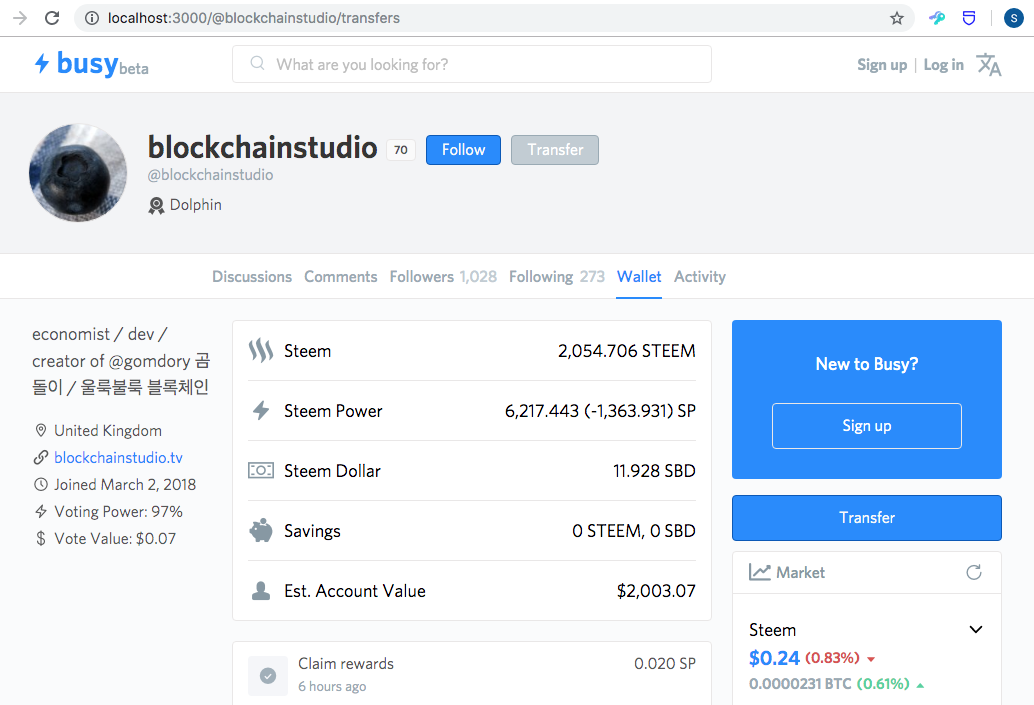Click the 'New to Busy?' heading

tap(867, 364)
